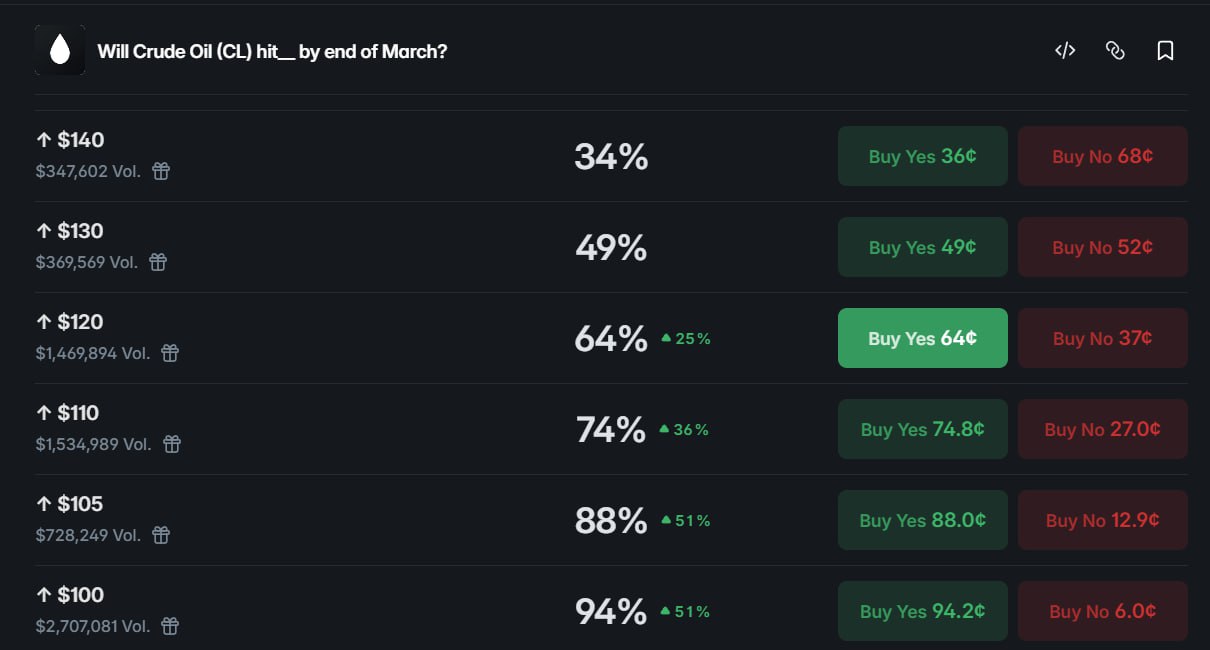
Task: Click rewards gift icon for $140 row
Action: pyautogui.click(x=161, y=171)
